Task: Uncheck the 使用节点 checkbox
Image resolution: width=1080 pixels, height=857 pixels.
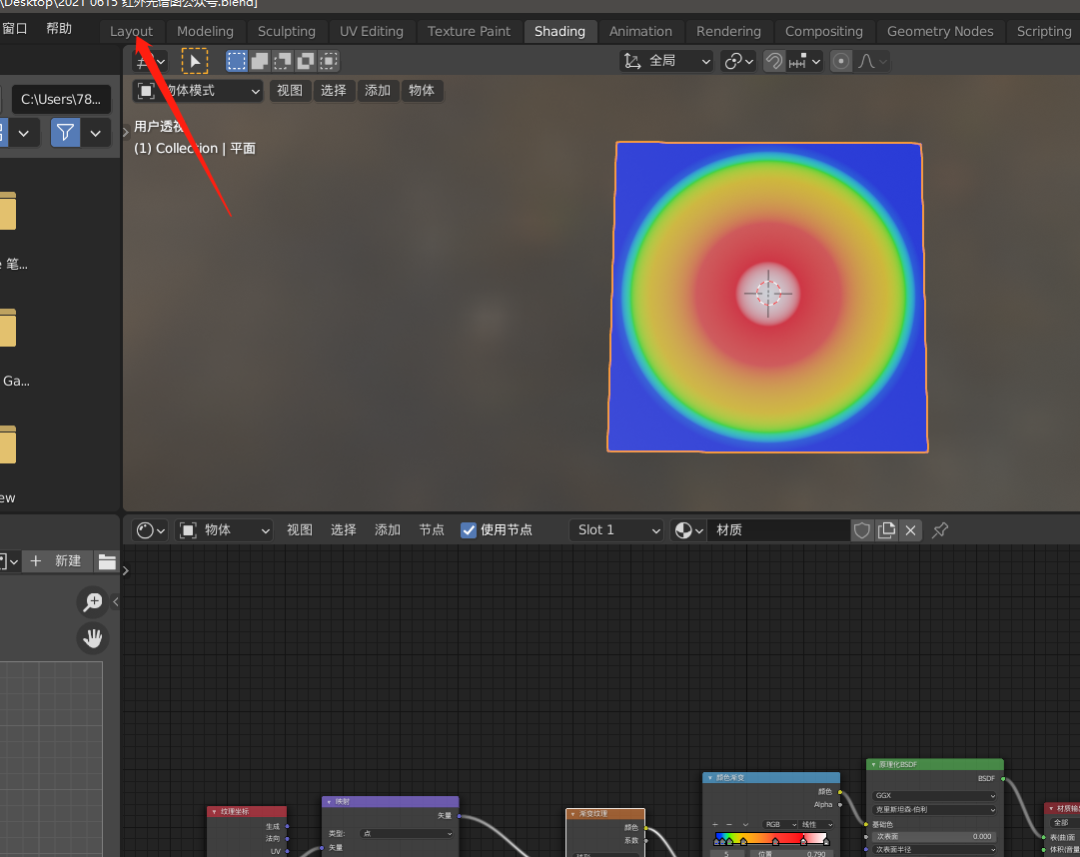Action: click(x=468, y=530)
